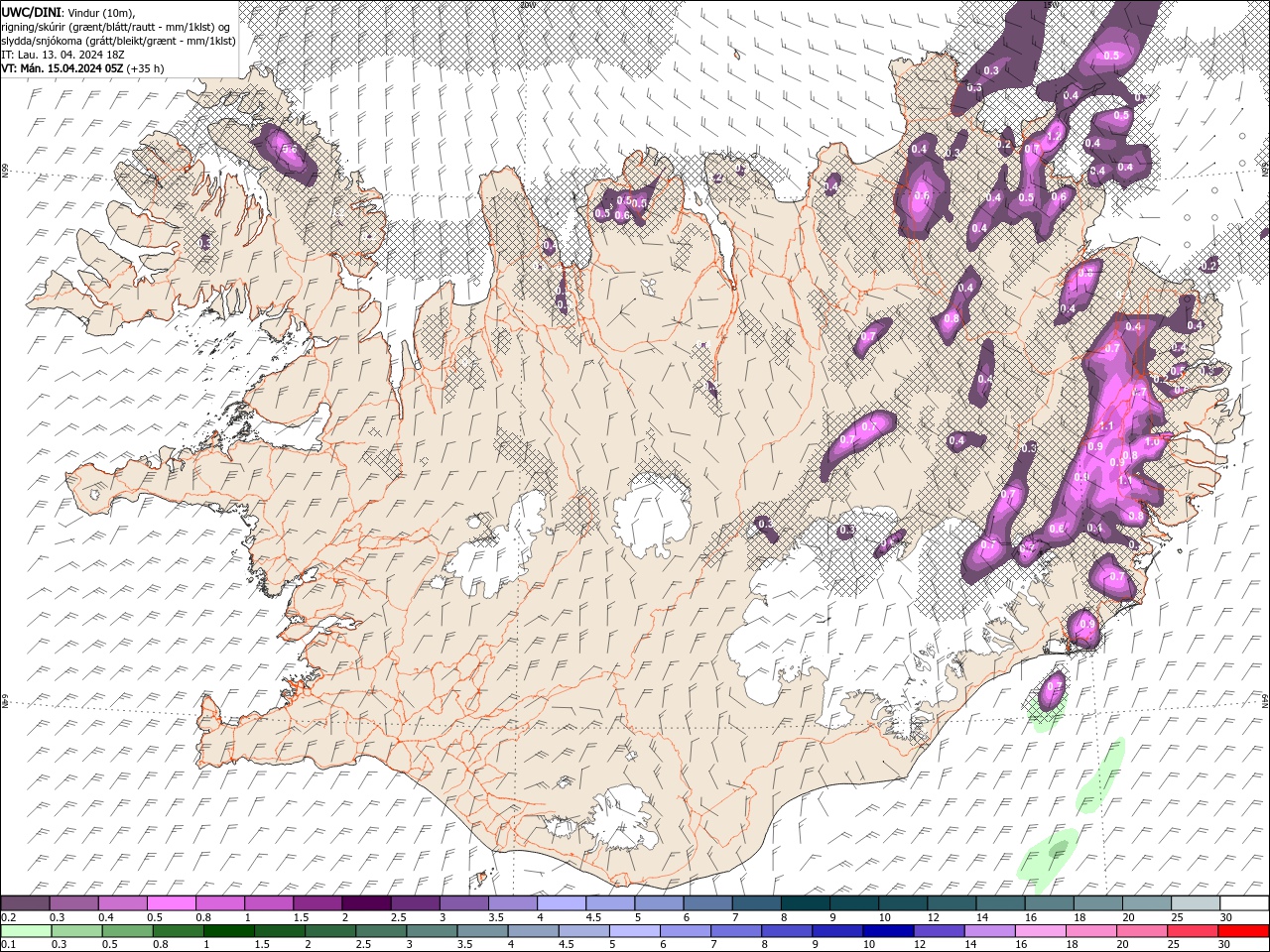This screenshot has height=952, width=1270.
Task: Pick the 0.8–1 snow legend swatch
Action: 219,902
